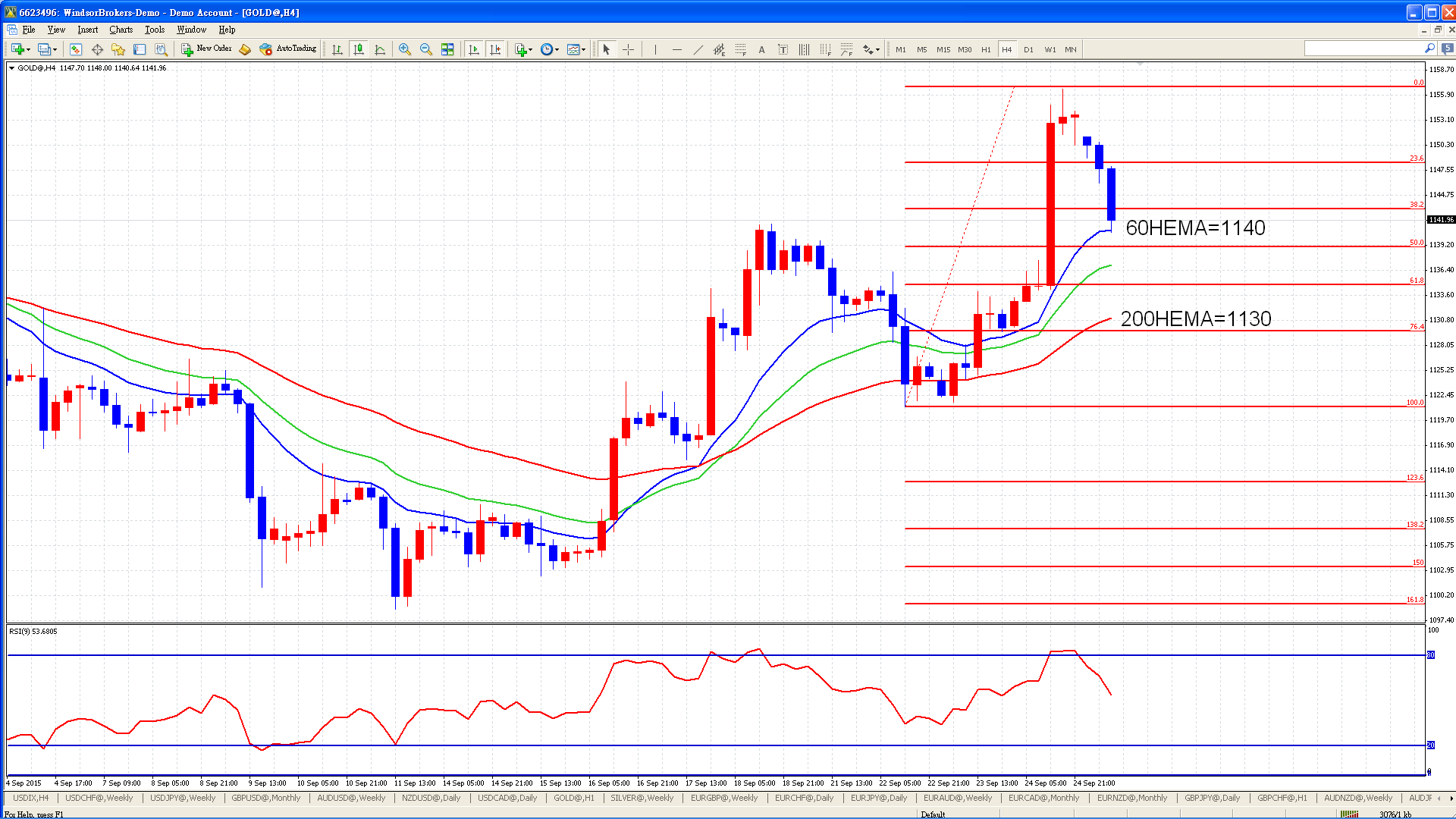Viewport: 1456px width, 819px height.
Task: Expand the indicators list dropdown
Action: coord(524,49)
